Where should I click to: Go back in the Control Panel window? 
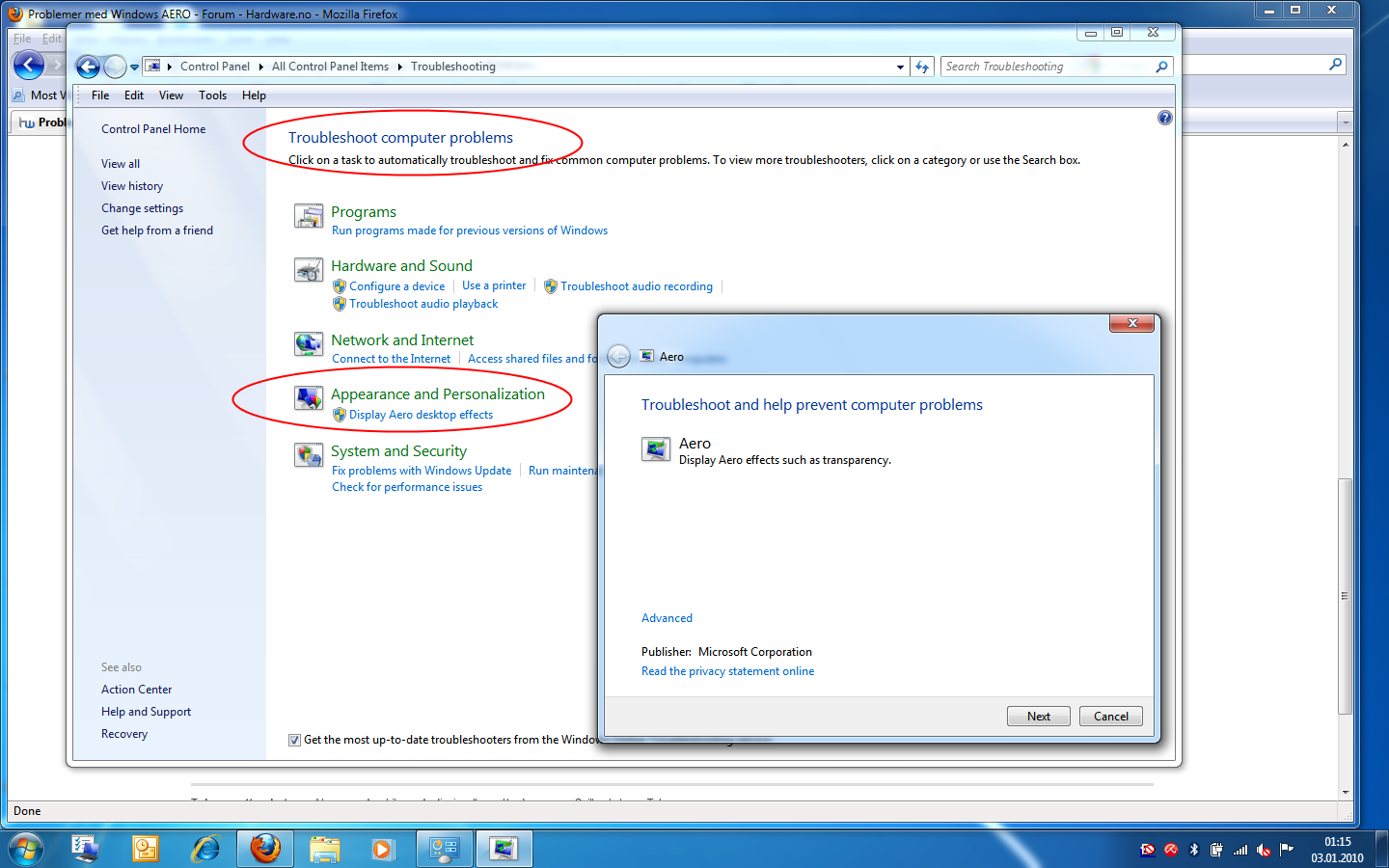(88, 67)
